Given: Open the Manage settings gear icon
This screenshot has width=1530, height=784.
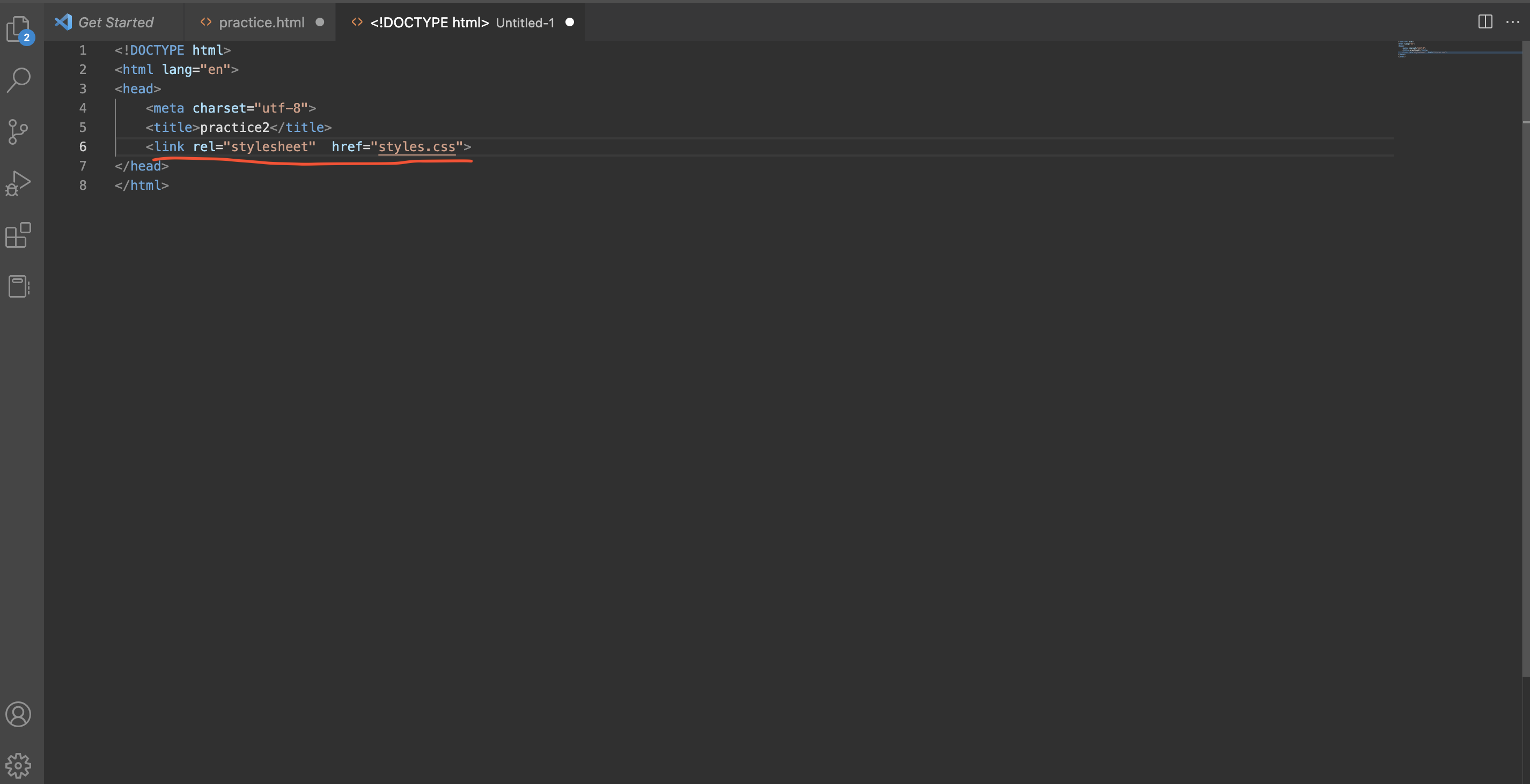Looking at the screenshot, I should tap(18, 766).
